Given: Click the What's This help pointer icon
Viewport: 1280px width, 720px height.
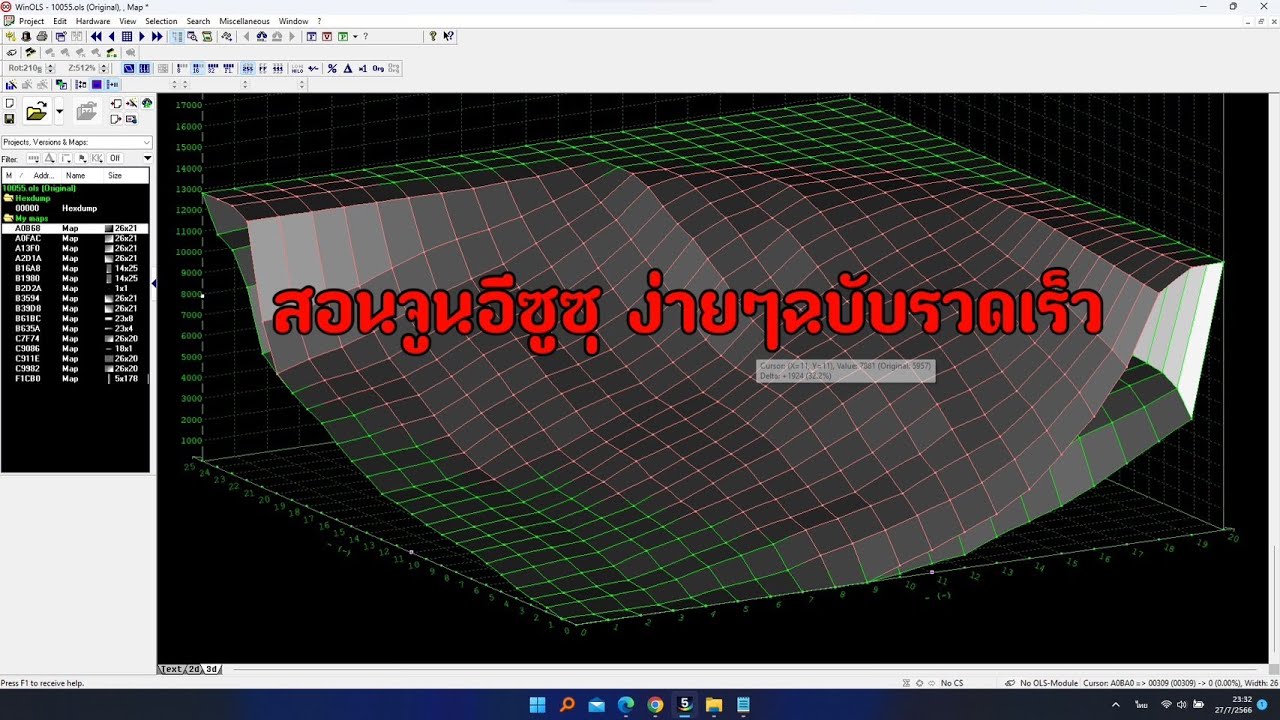Looking at the screenshot, I should pos(448,36).
